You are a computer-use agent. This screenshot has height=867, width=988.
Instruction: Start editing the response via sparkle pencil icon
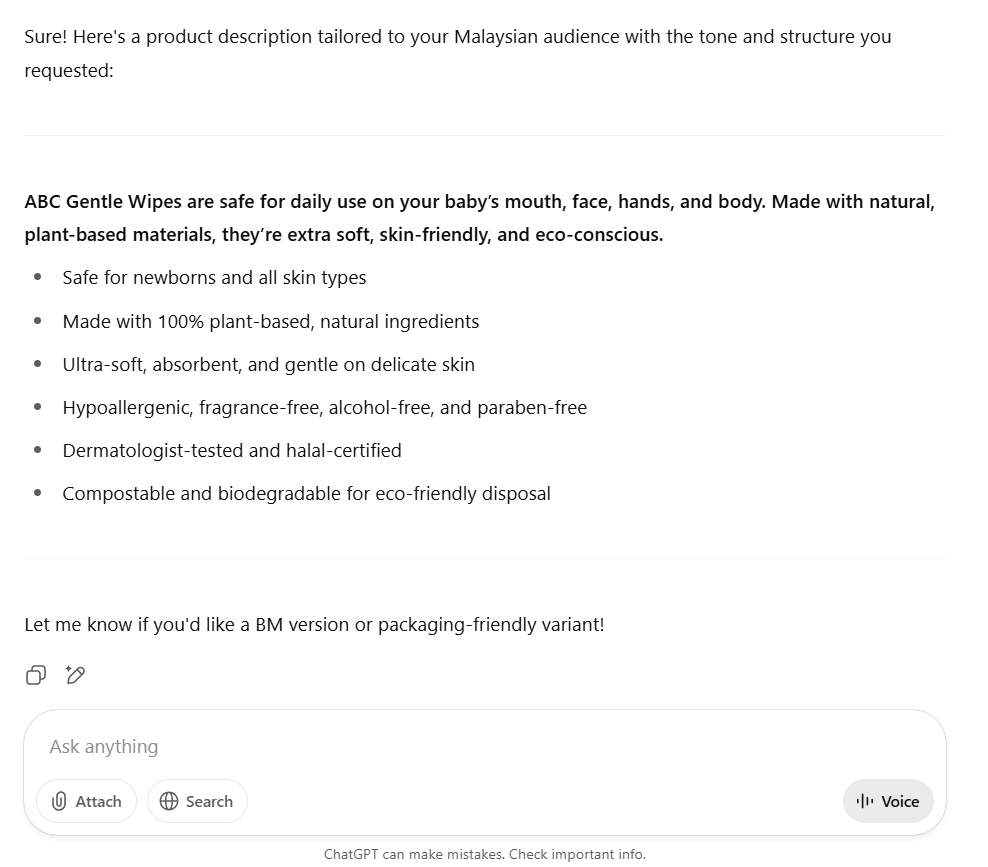point(75,675)
